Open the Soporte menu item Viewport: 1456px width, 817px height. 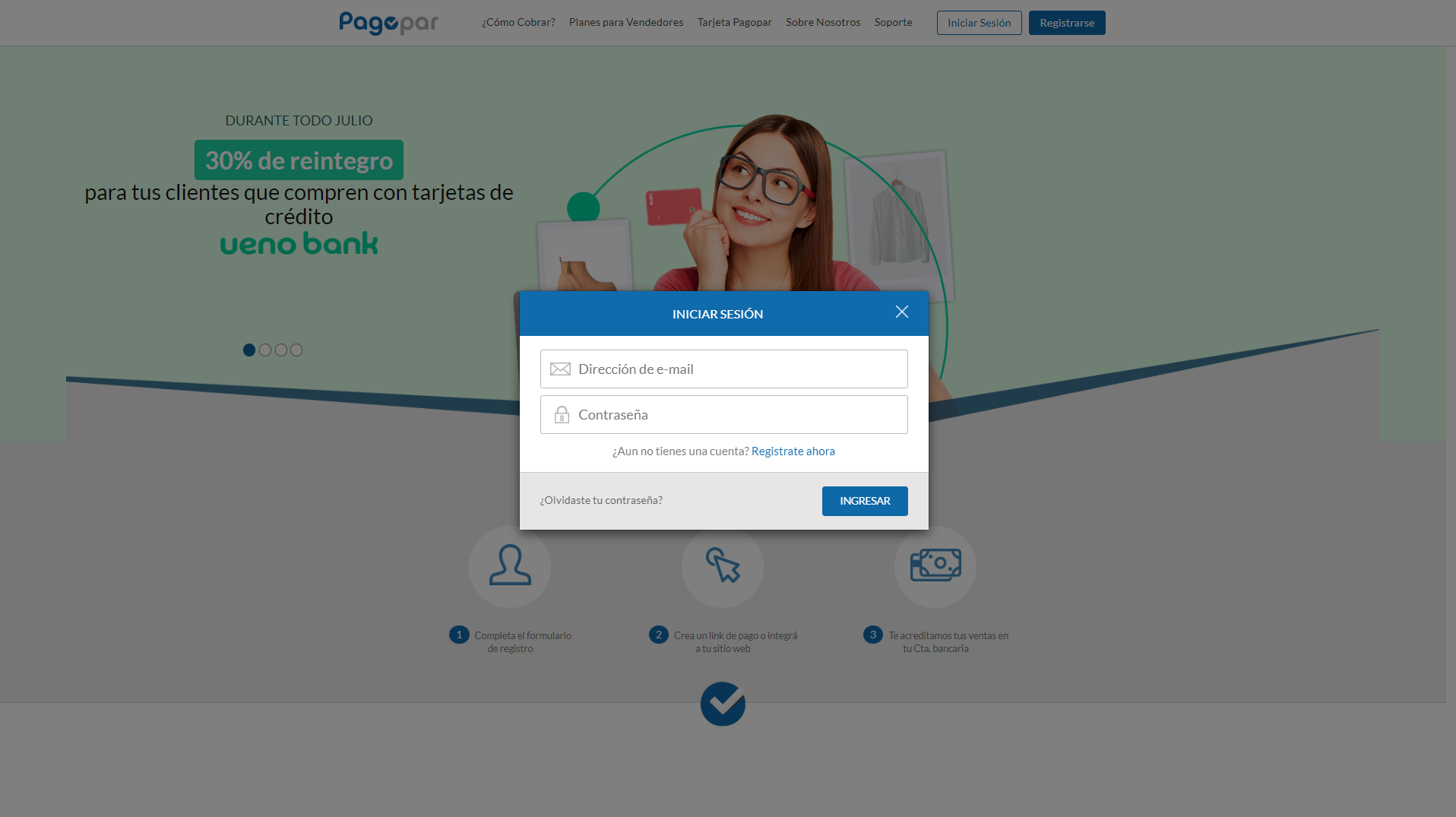[x=893, y=22]
